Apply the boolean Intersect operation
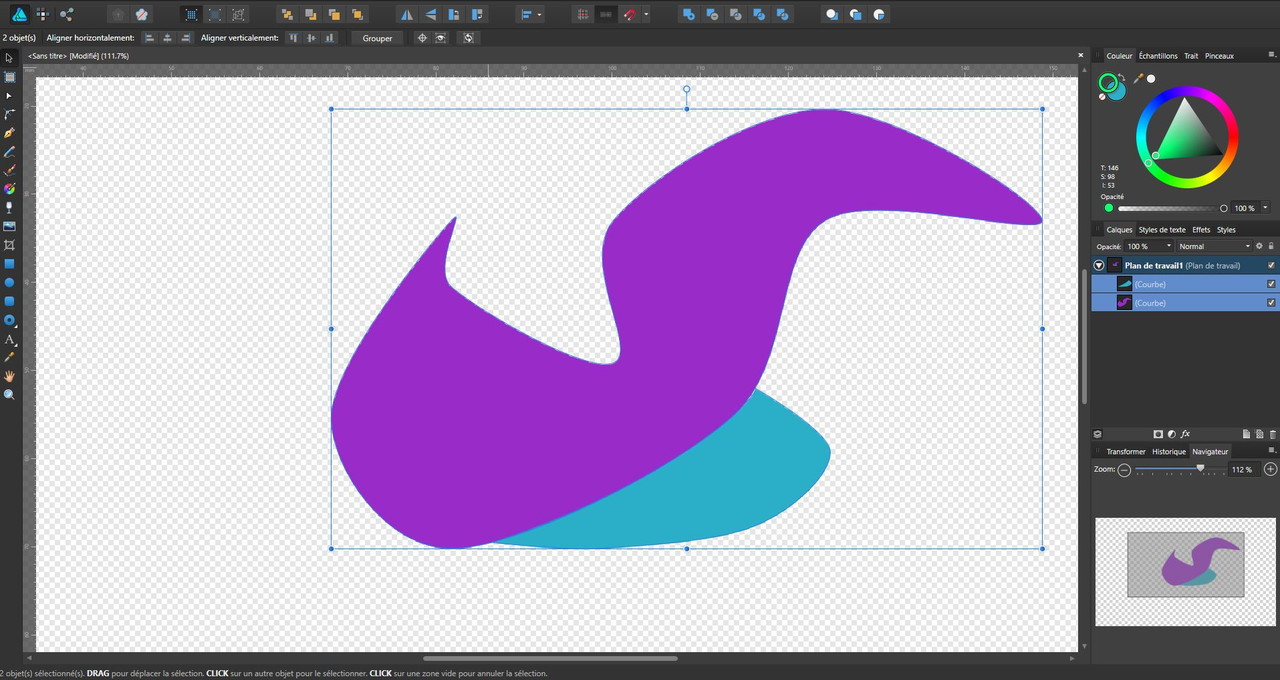This screenshot has height=680, width=1280. point(735,15)
